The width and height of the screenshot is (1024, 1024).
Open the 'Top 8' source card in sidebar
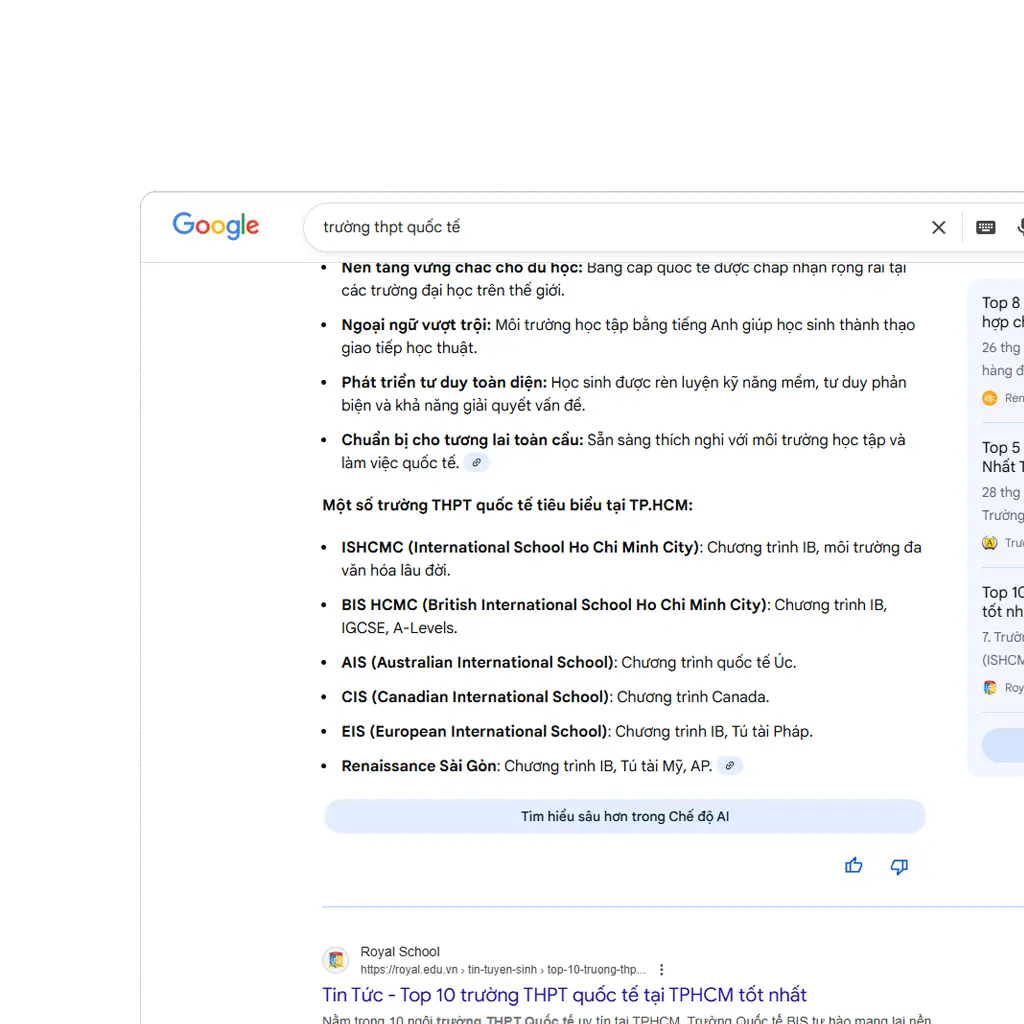(x=1002, y=312)
